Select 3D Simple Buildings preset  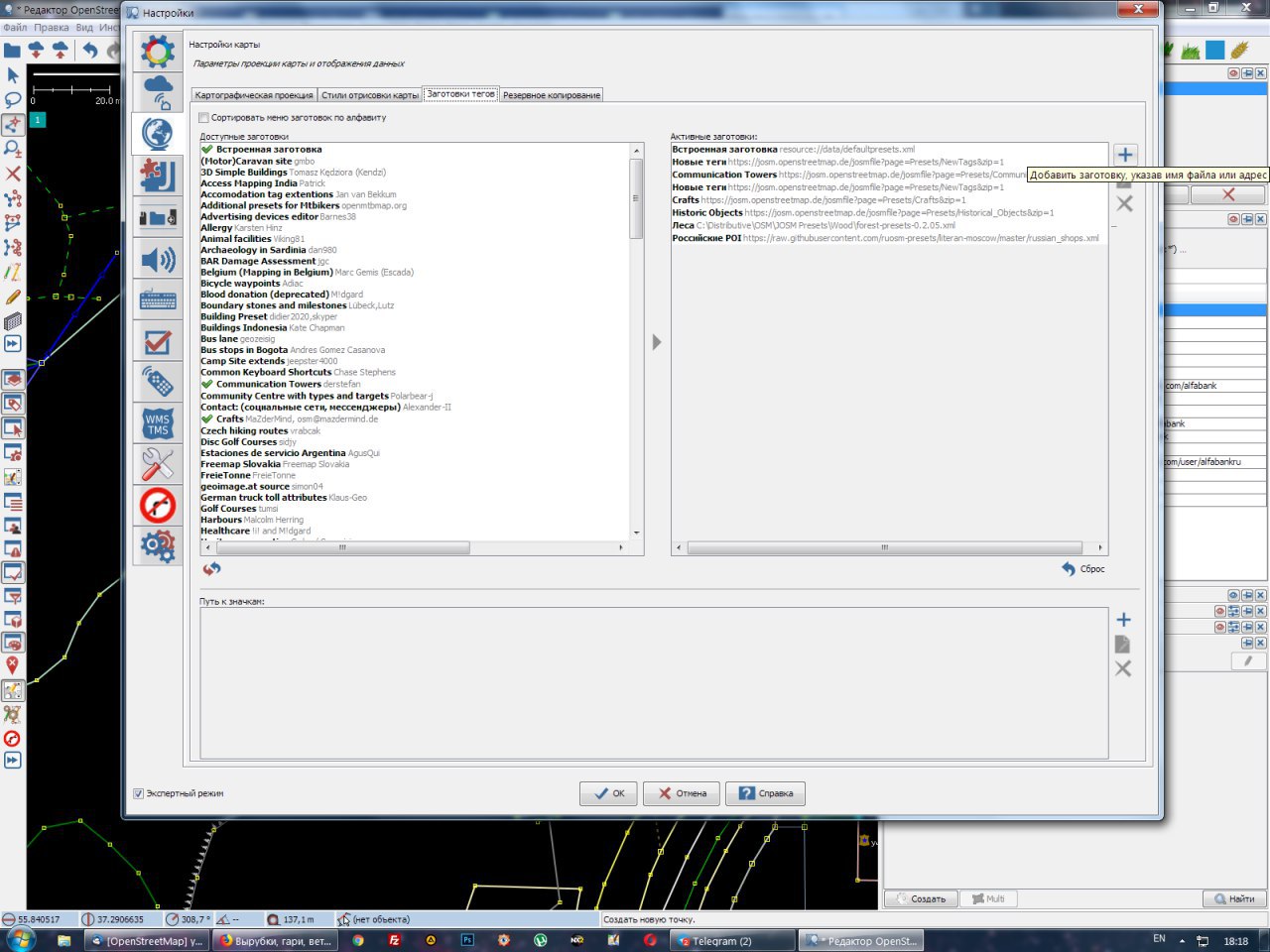pyautogui.click(x=293, y=173)
